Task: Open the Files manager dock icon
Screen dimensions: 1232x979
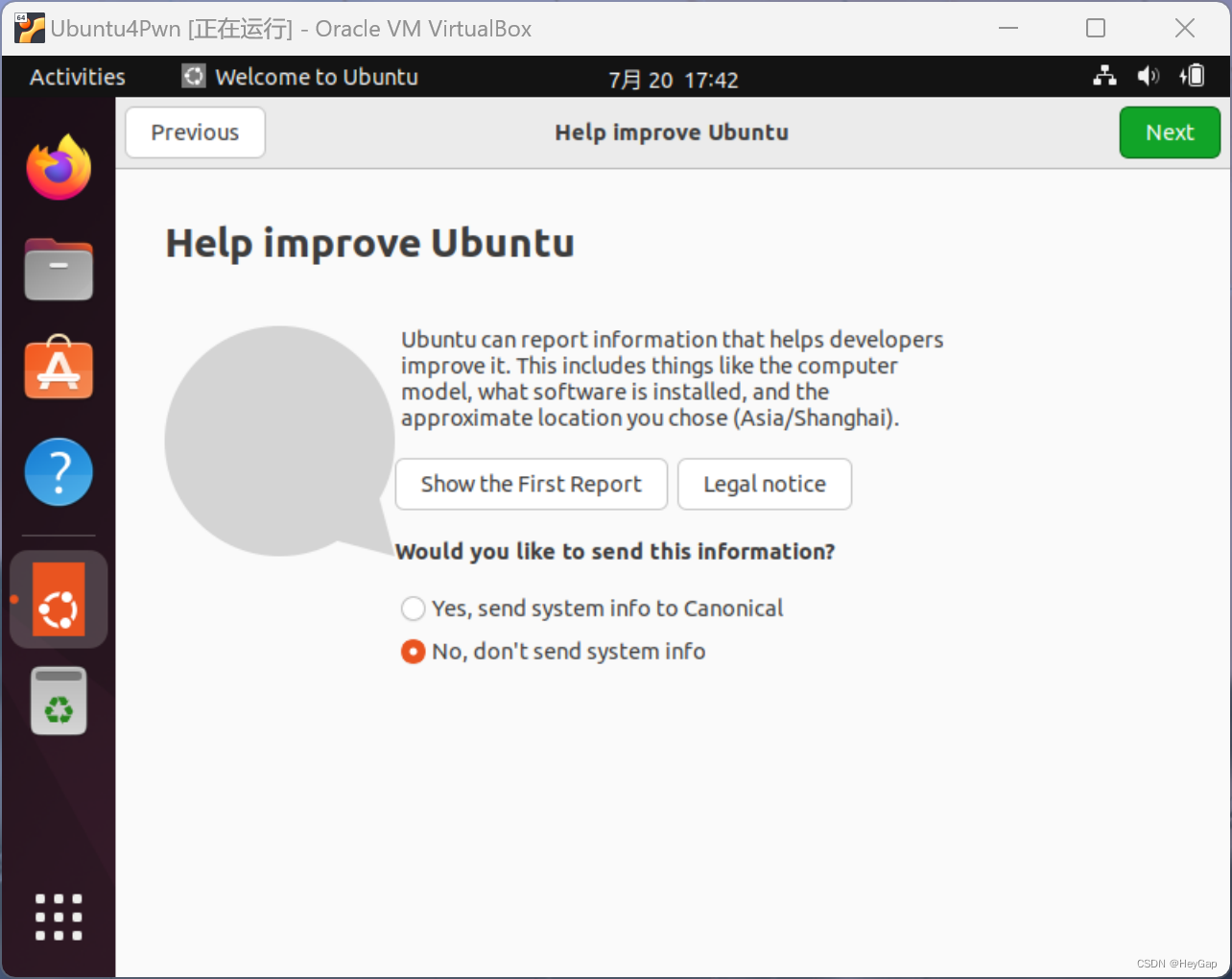Action: pyautogui.click(x=59, y=269)
